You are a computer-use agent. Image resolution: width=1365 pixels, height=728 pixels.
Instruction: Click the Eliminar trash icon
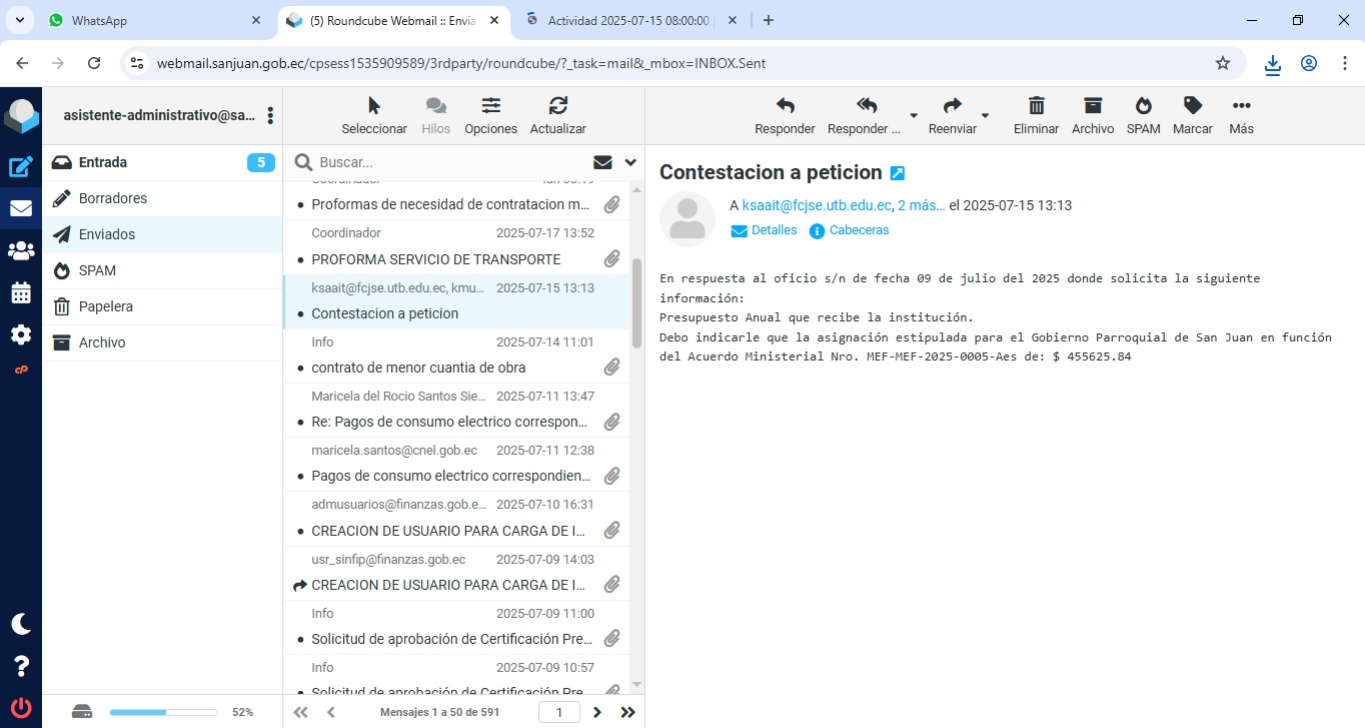[x=1036, y=106]
